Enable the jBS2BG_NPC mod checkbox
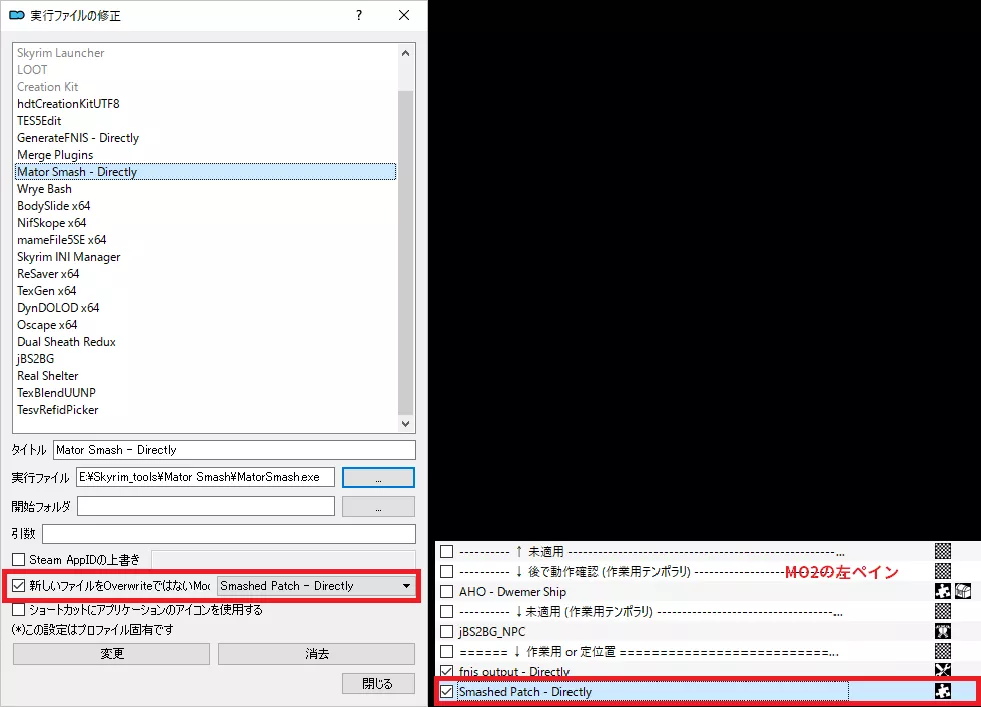This screenshot has height=707, width=981. tap(446, 631)
